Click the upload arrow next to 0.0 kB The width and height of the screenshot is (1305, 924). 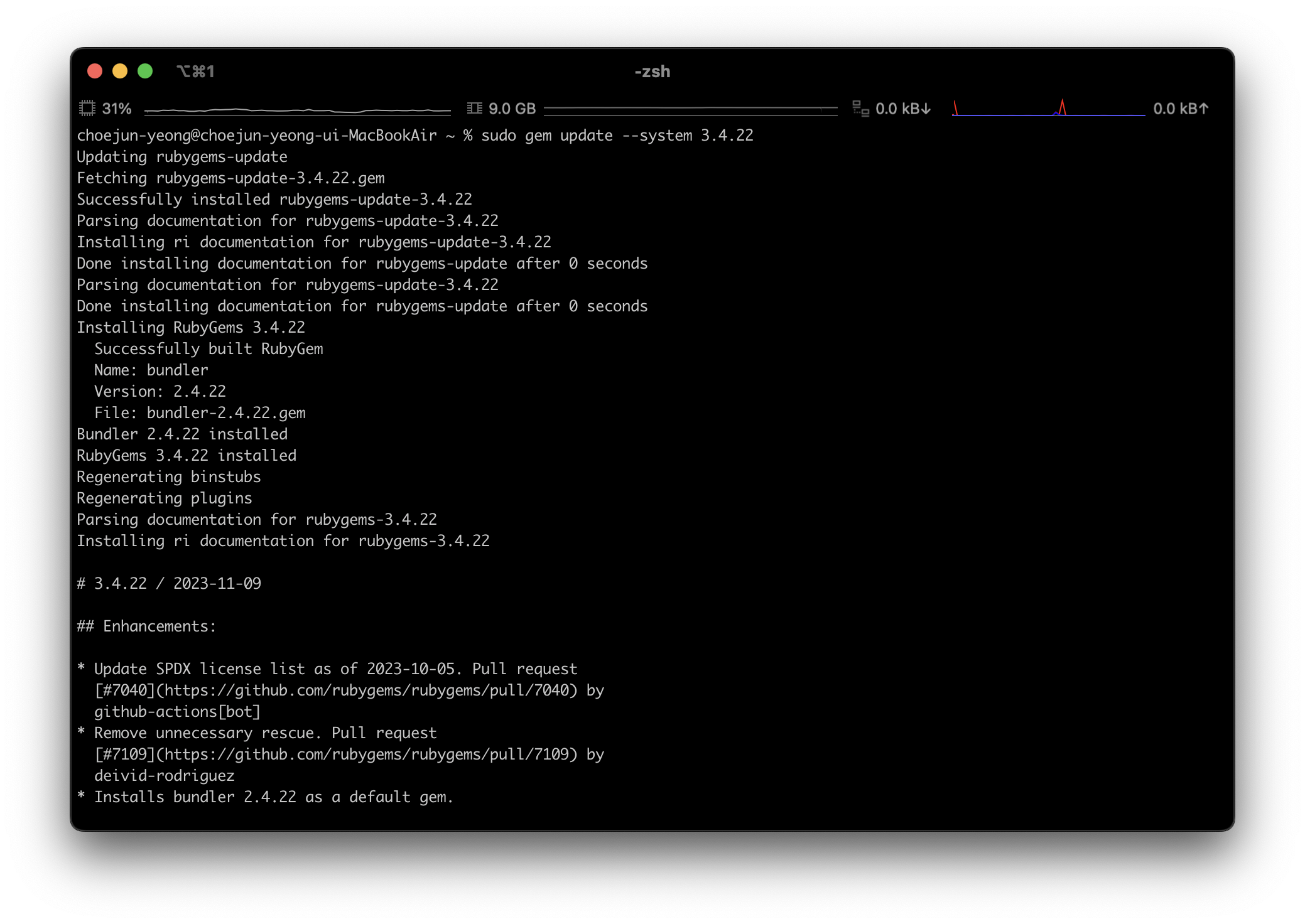tap(1203, 109)
